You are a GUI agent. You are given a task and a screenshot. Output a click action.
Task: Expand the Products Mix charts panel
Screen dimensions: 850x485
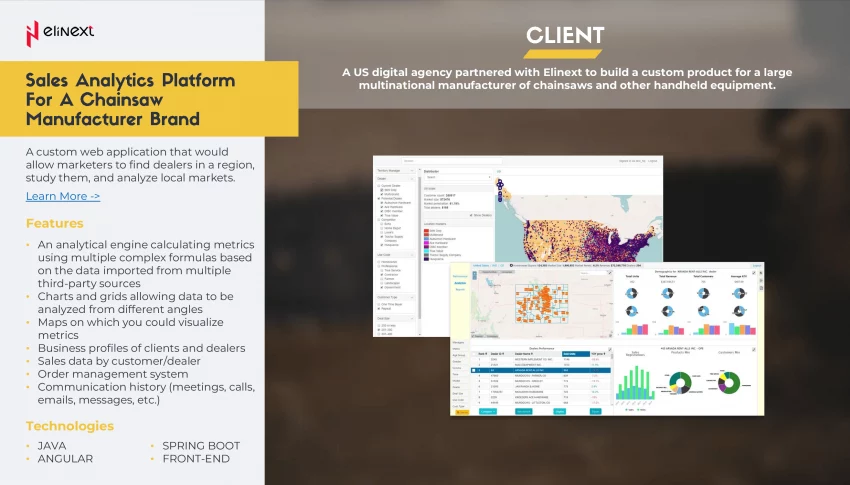pyautogui.click(x=754, y=350)
